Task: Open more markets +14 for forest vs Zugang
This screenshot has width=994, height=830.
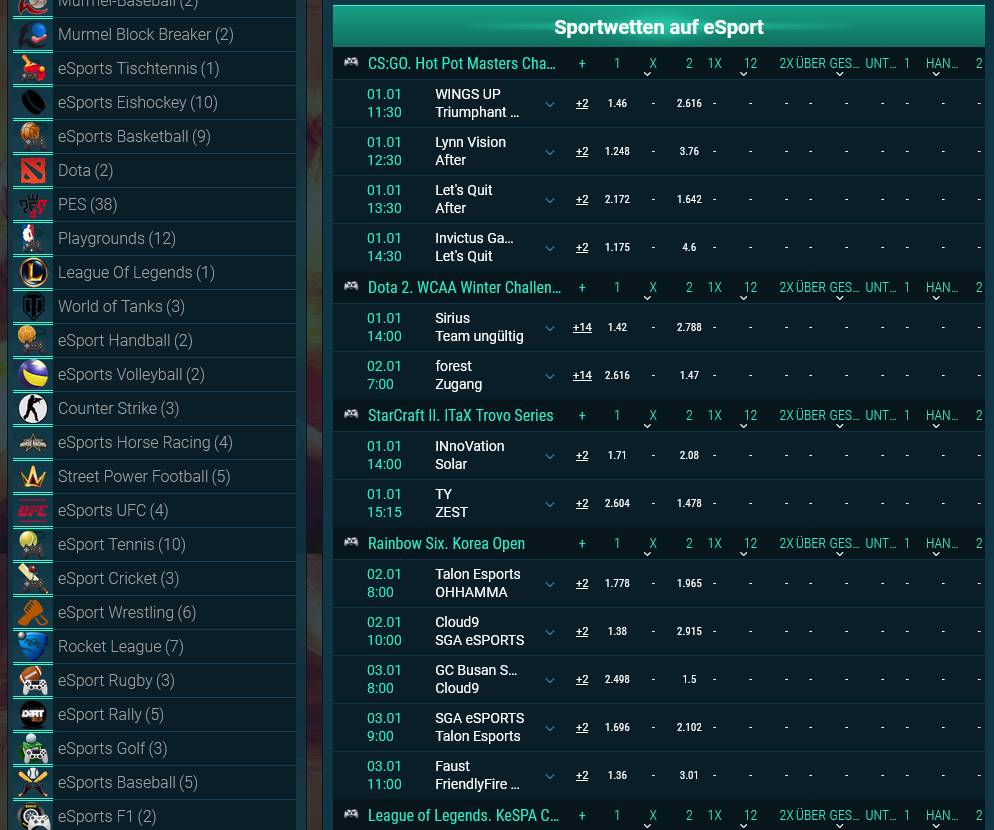Action: pyautogui.click(x=582, y=375)
